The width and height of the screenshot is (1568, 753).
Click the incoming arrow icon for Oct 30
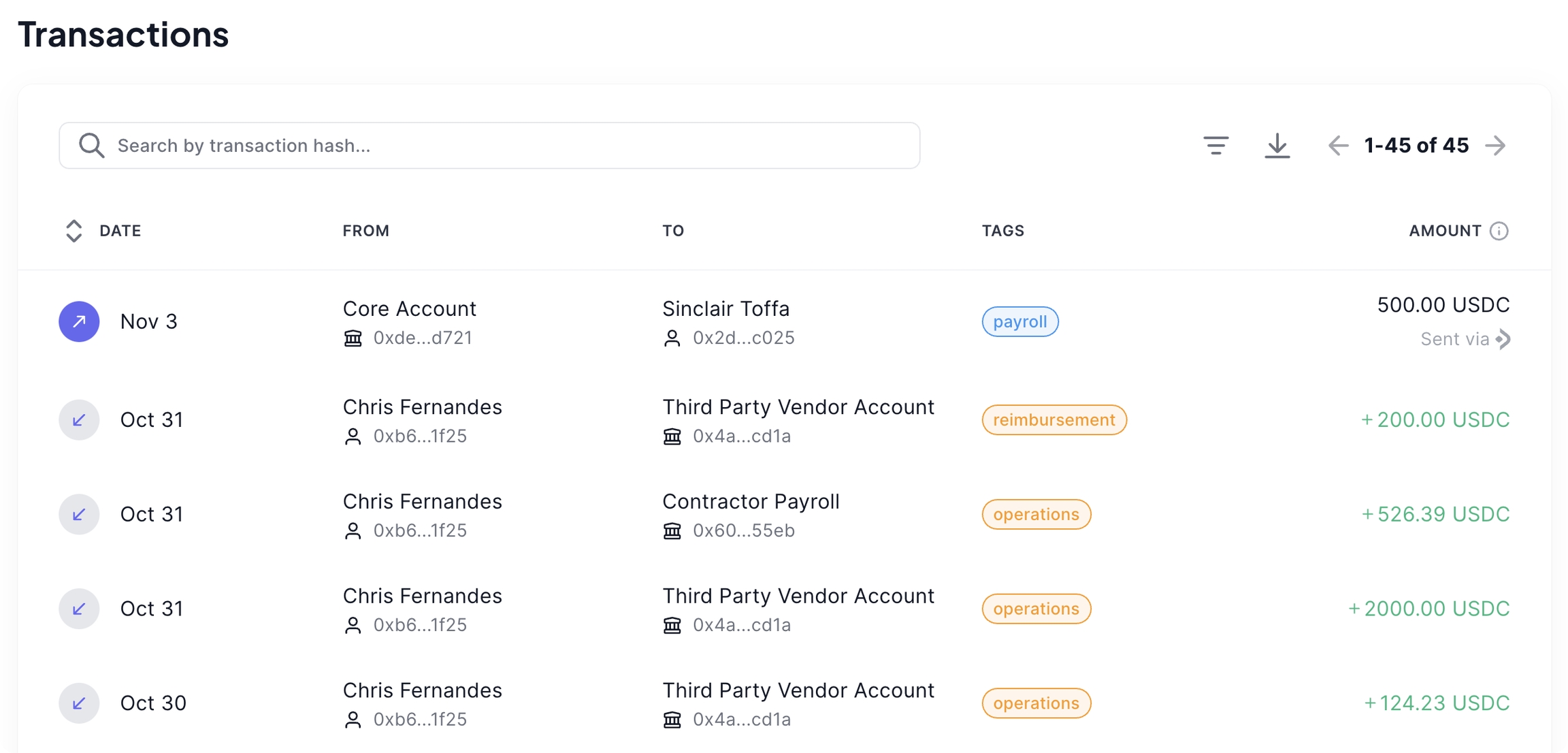[x=79, y=703]
